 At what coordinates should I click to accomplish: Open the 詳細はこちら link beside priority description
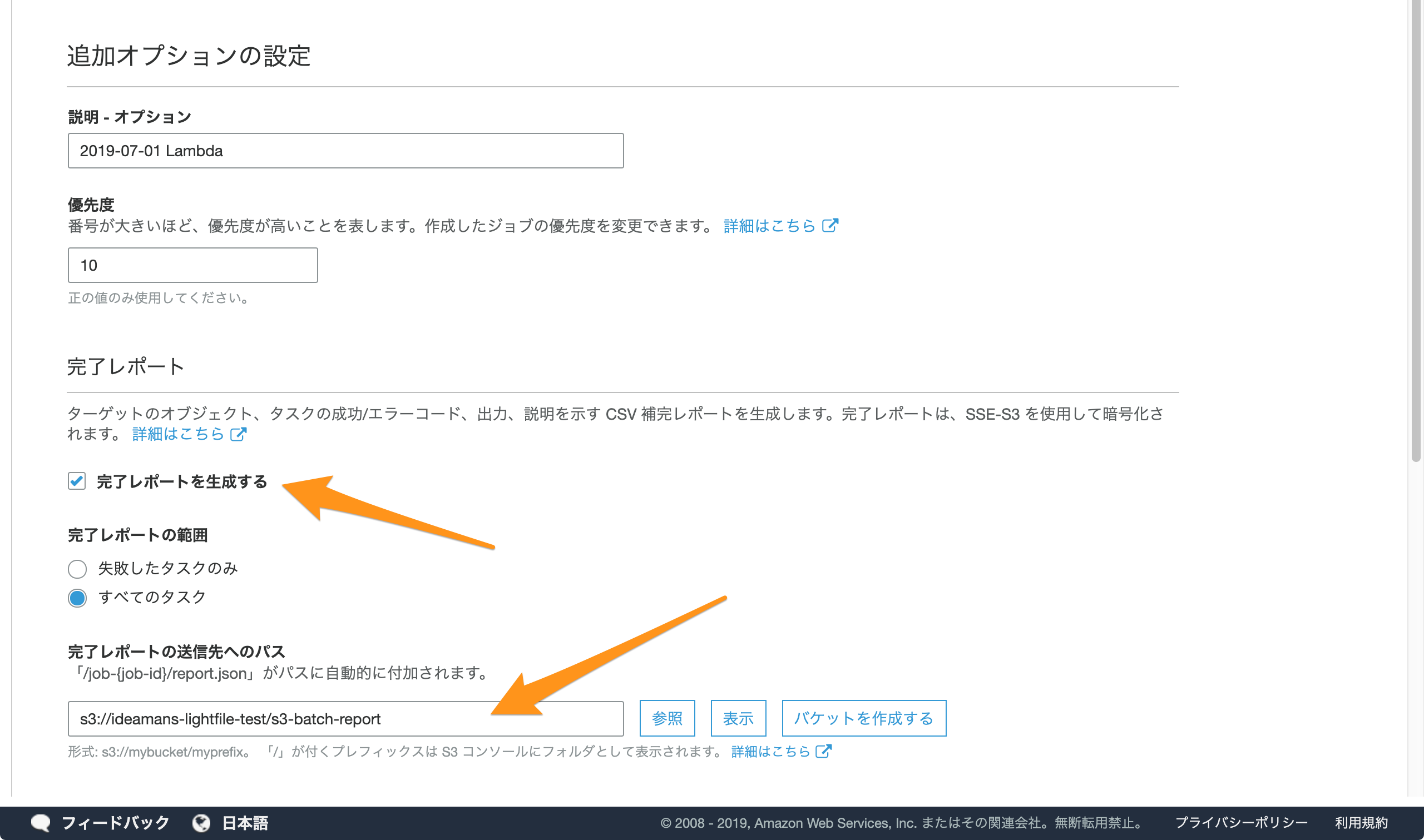click(769, 226)
